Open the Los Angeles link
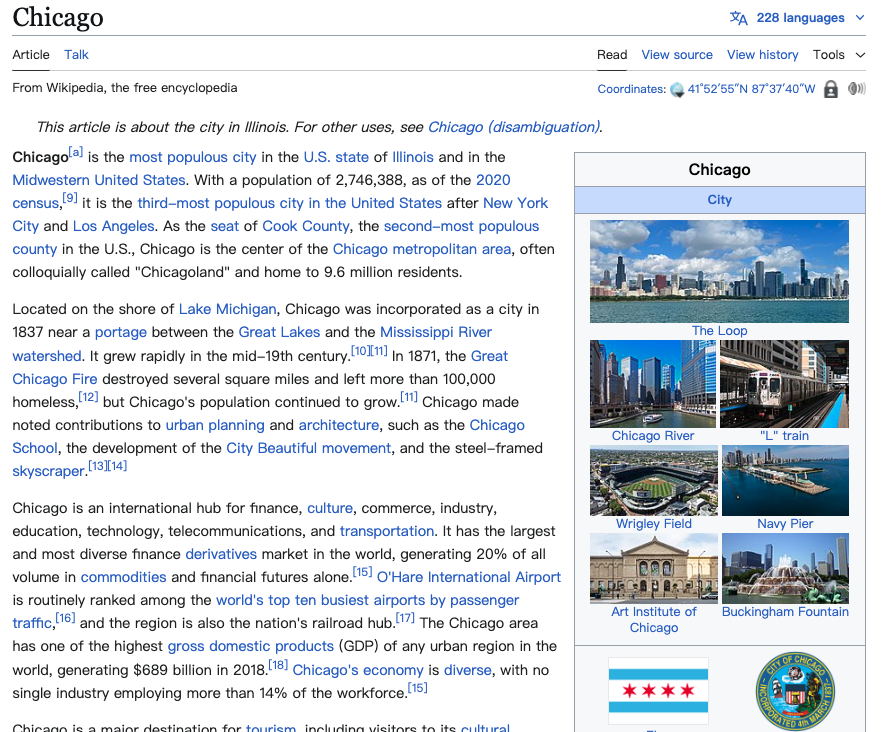884x732 pixels. coord(113,226)
